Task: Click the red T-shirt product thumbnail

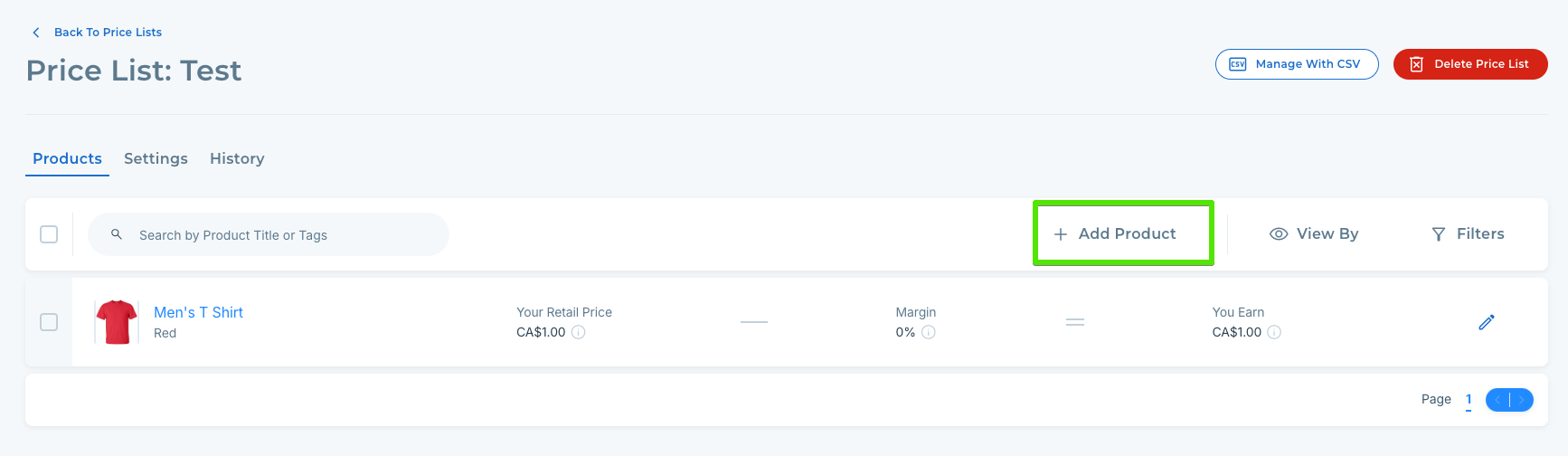Action: click(x=117, y=322)
